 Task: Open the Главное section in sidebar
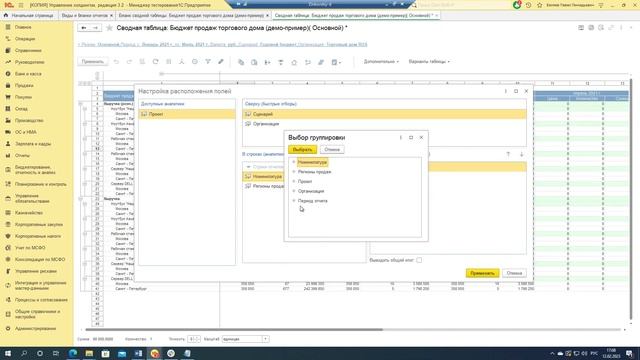tap(23, 27)
